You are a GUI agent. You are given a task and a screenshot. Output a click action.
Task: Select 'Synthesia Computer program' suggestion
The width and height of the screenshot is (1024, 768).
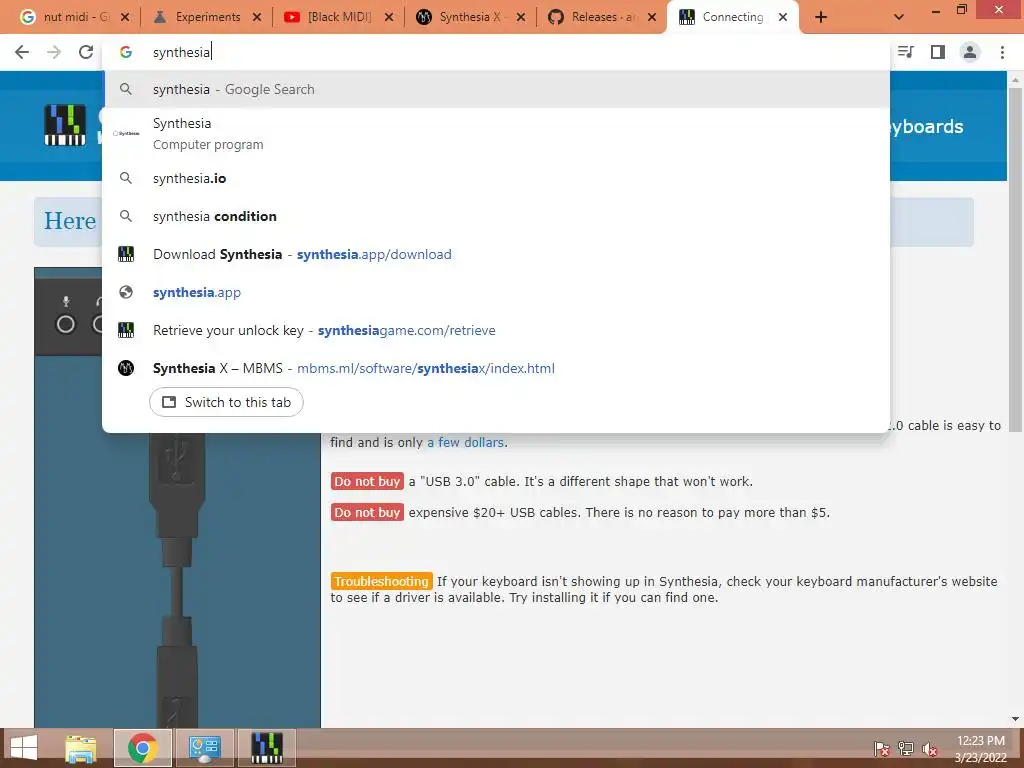[x=496, y=134]
